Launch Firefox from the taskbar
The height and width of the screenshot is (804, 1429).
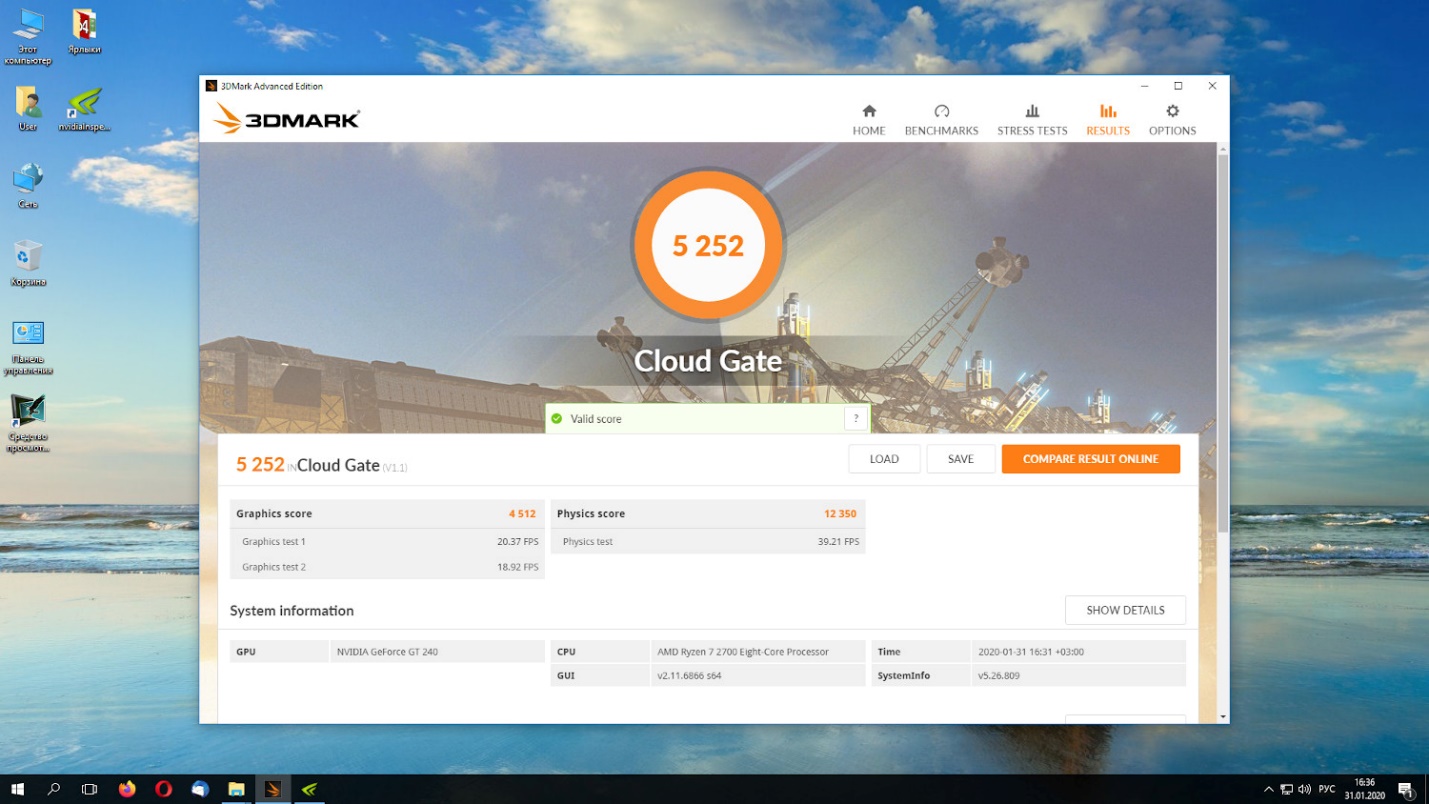127,789
